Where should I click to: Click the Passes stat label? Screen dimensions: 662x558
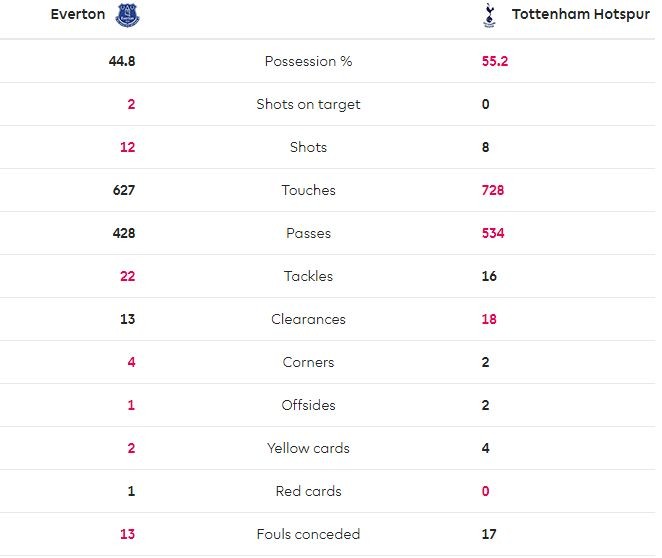tap(308, 233)
